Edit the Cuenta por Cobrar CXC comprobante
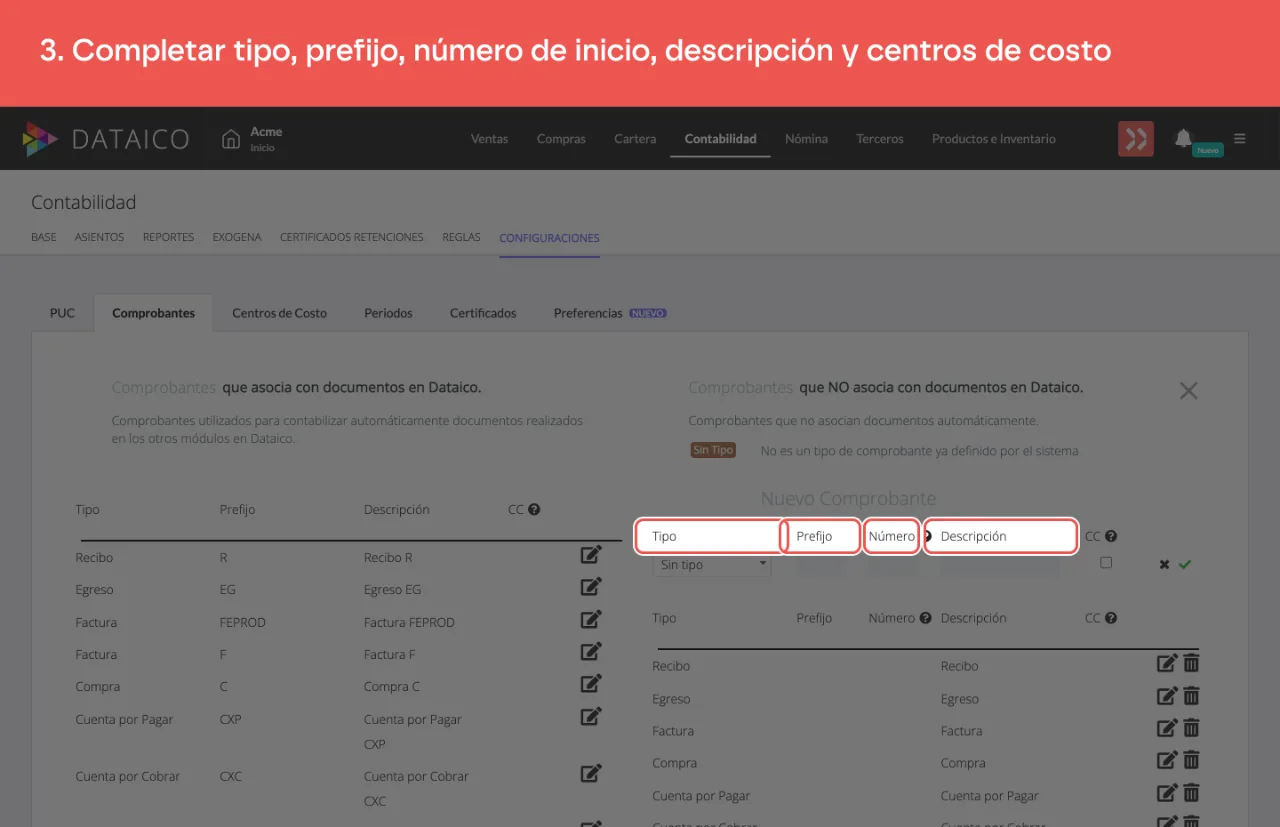1280x827 pixels. click(591, 773)
